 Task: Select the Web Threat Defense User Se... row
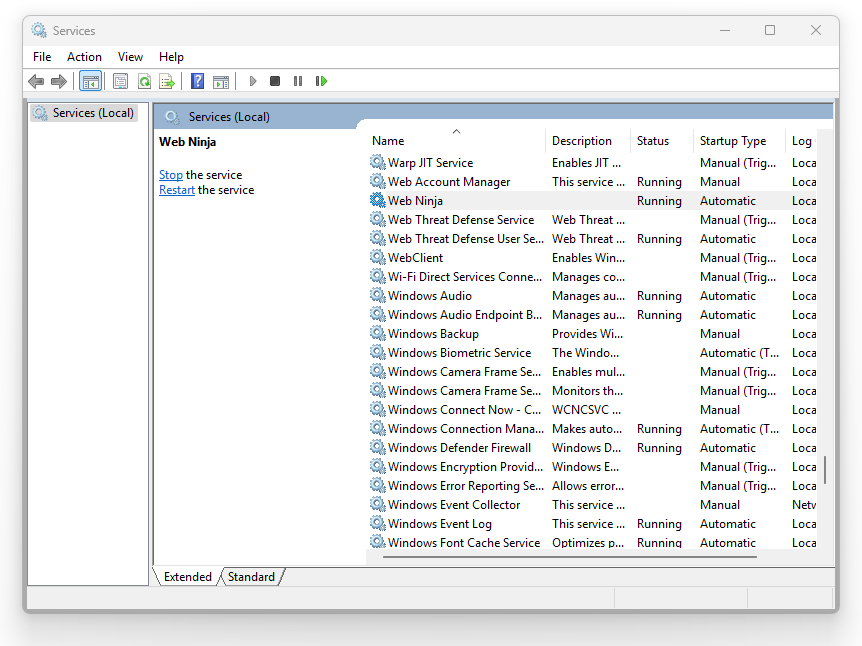pyautogui.click(x=593, y=239)
